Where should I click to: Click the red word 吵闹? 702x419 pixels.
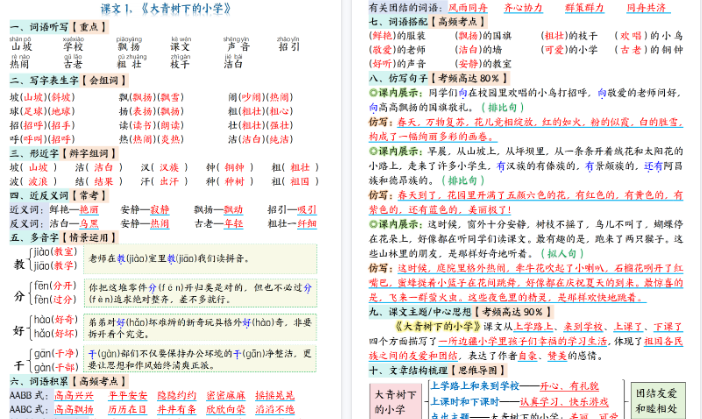coord(251,97)
